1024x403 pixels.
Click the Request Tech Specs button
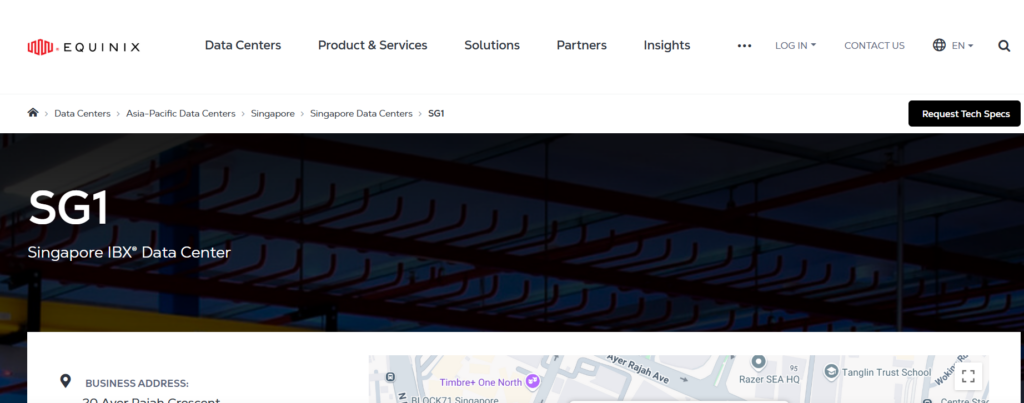tap(965, 114)
